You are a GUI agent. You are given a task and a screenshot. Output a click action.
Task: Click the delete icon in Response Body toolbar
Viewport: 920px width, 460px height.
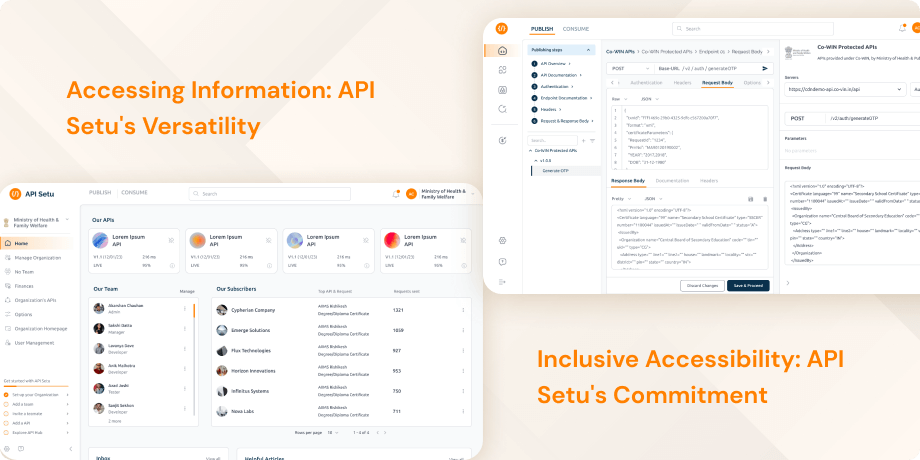pyautogui.click(x=765, y=199)
